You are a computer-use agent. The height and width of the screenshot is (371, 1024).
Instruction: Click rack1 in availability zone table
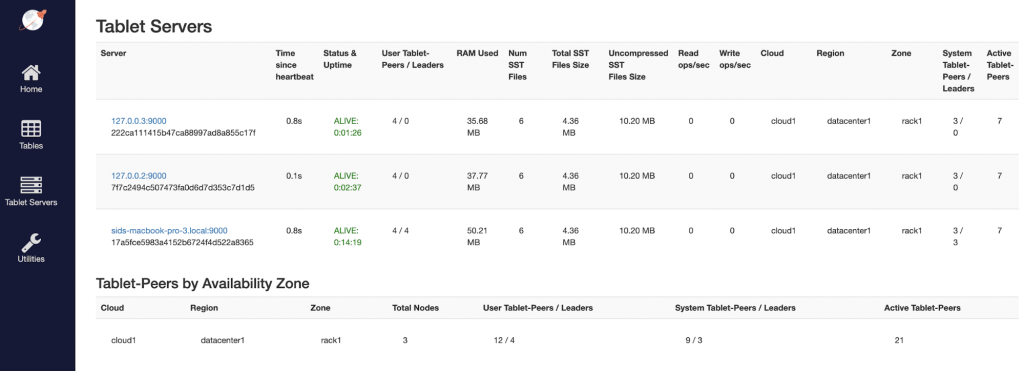coord(330,340)
